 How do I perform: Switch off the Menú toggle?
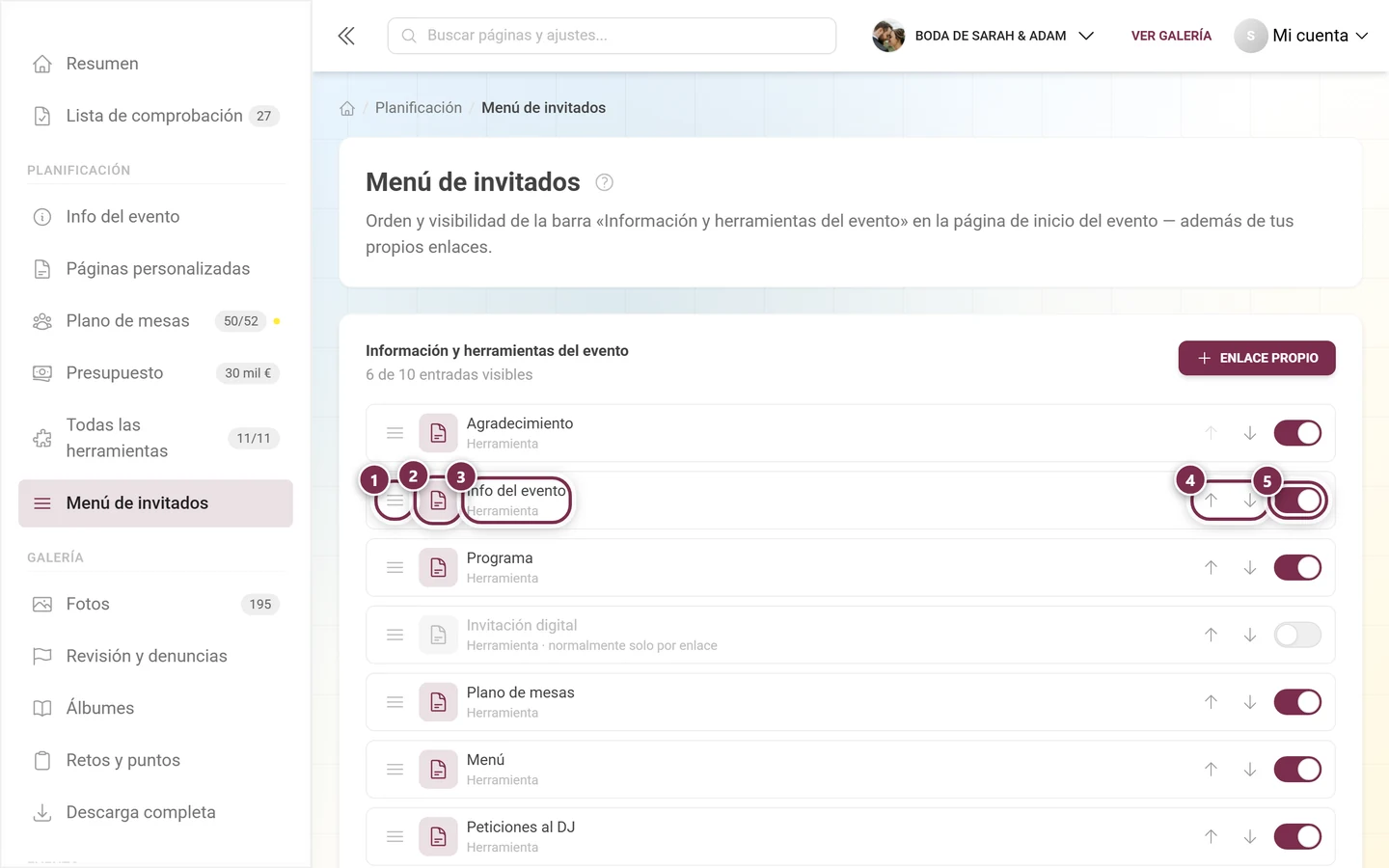(x=1297, y=770)
